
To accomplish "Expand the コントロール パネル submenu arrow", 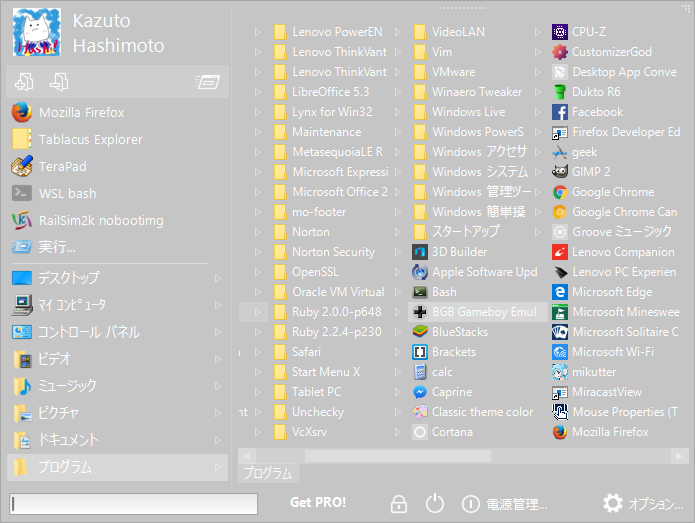I will [x=218, y=332].
